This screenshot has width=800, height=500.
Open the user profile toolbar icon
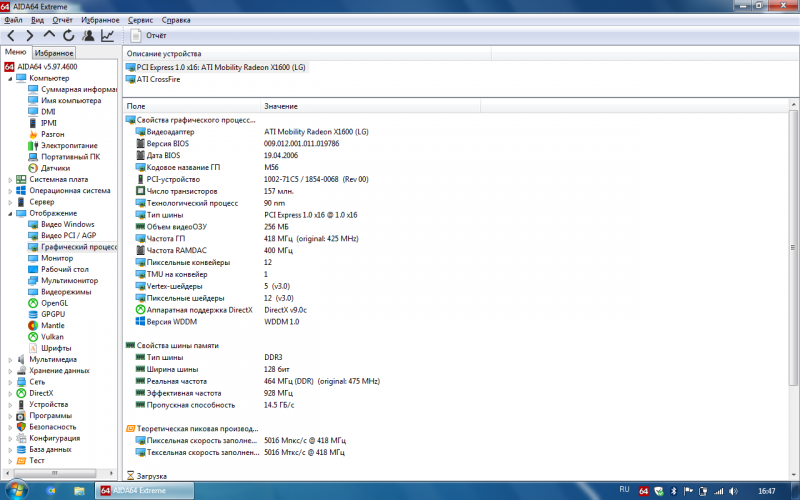pos(88,35)
